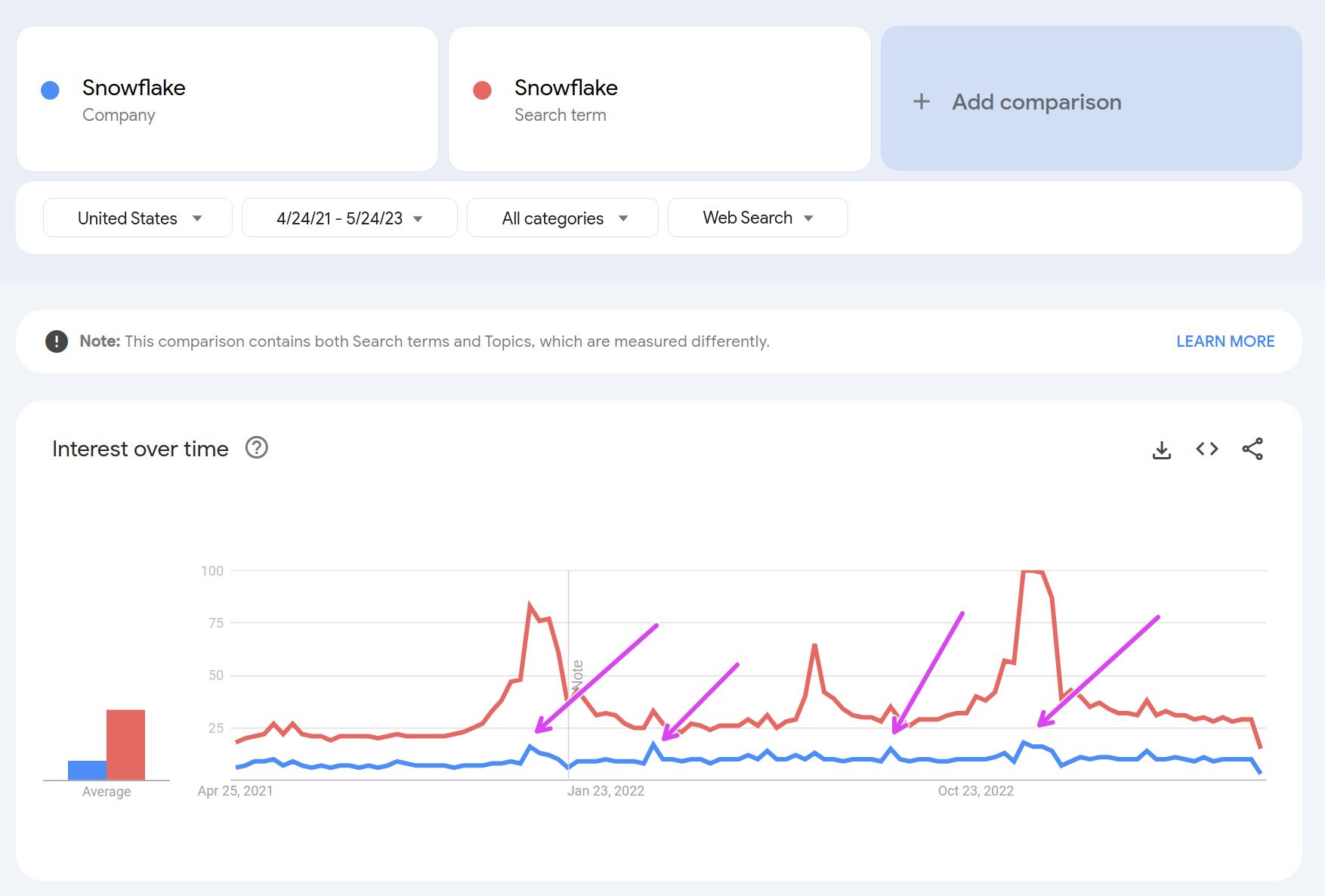Image resolution: width=1325 pixels, height=896 pixels.
Task: Download the Interest over time chart data
Action: tap(1162, 450)
